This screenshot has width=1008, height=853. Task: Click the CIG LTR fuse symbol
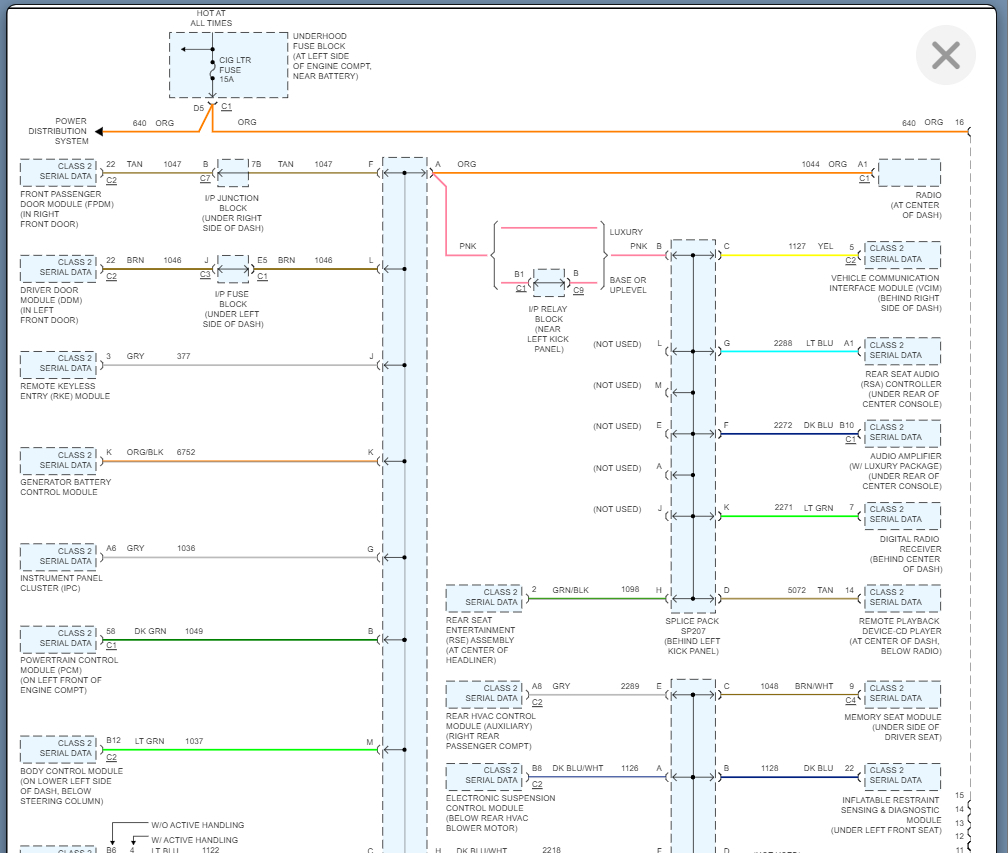click(x=212, y=70)
